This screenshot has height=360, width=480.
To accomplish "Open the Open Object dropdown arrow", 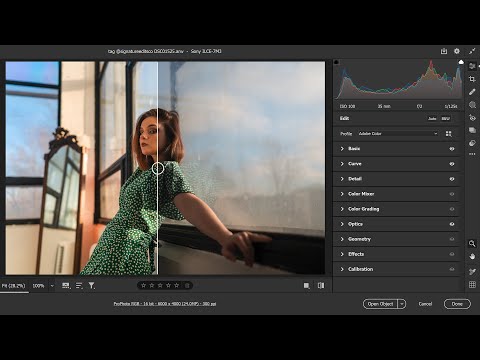I will pyautogui.click(x=402, y=304).
